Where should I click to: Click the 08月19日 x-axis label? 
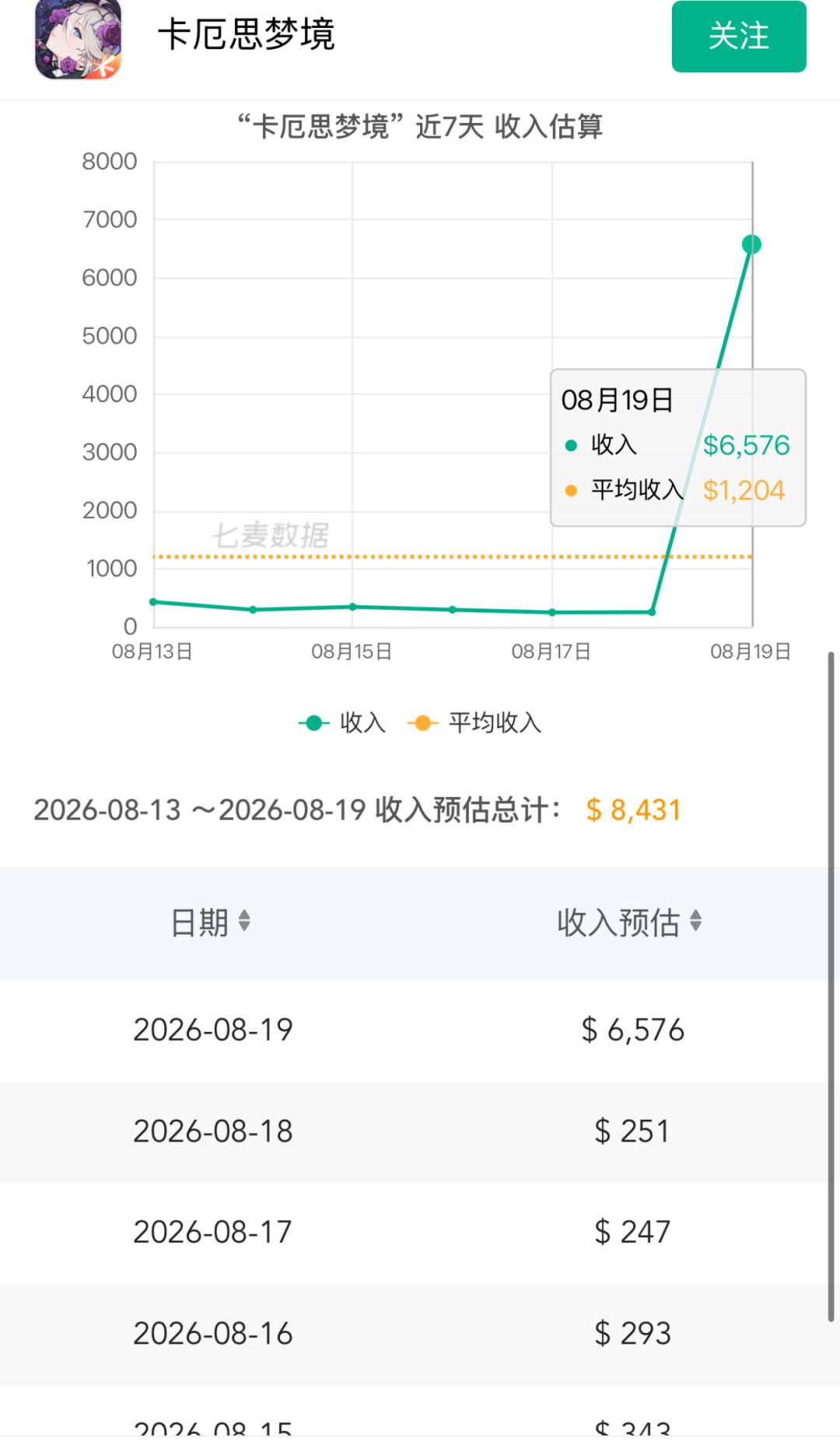751,651
